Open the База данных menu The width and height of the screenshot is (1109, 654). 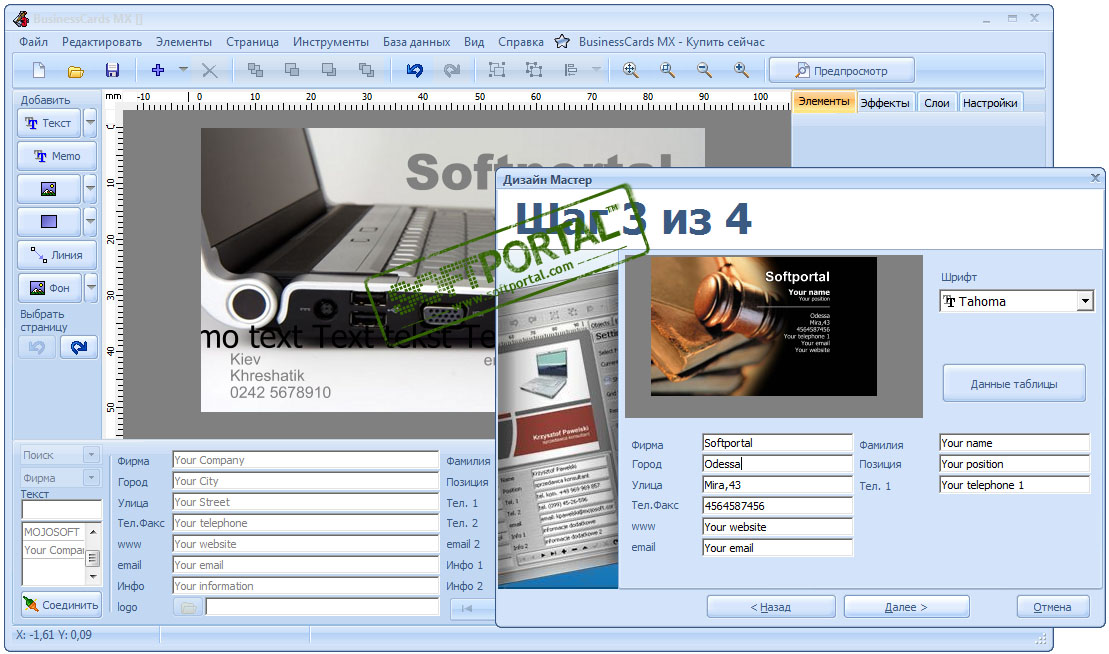[x=417, y=42]
